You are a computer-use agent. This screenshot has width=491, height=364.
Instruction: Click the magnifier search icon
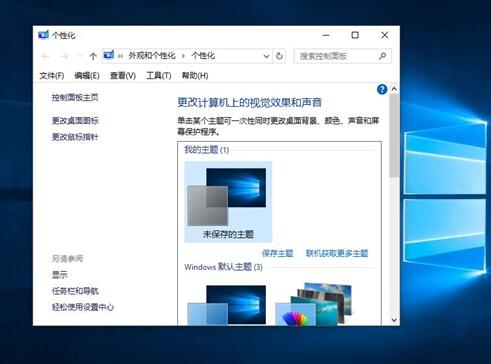pyautogui.click(x=383, y=56)
